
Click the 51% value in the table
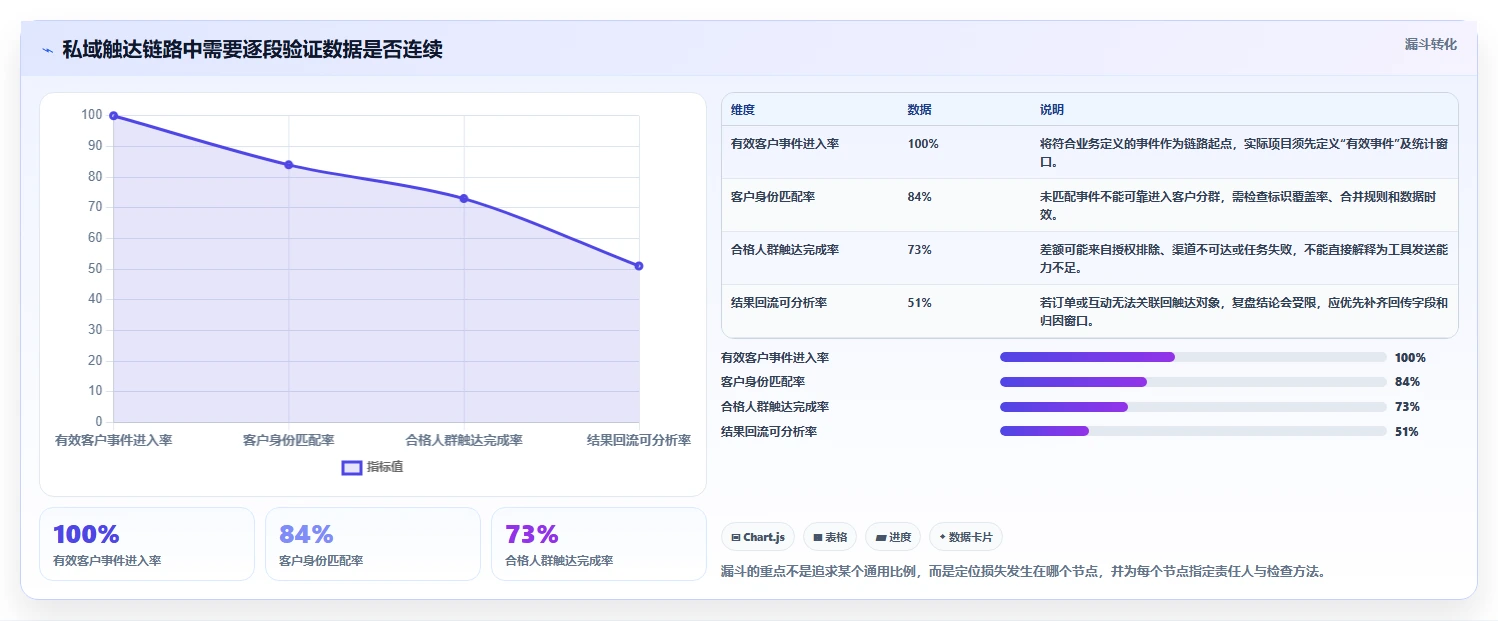[x=920, y=303]
